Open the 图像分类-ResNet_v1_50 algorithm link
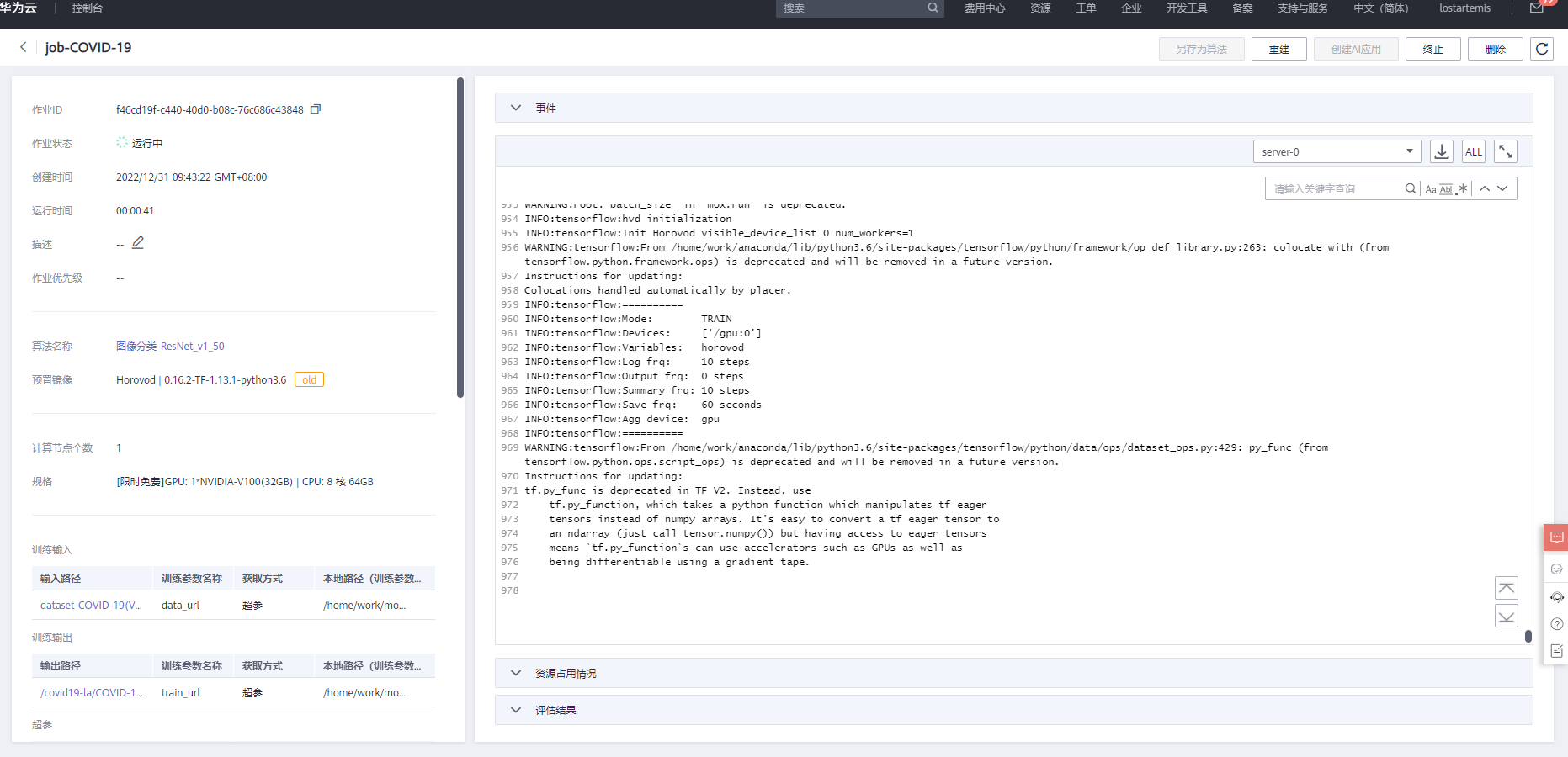 [170, 346]
